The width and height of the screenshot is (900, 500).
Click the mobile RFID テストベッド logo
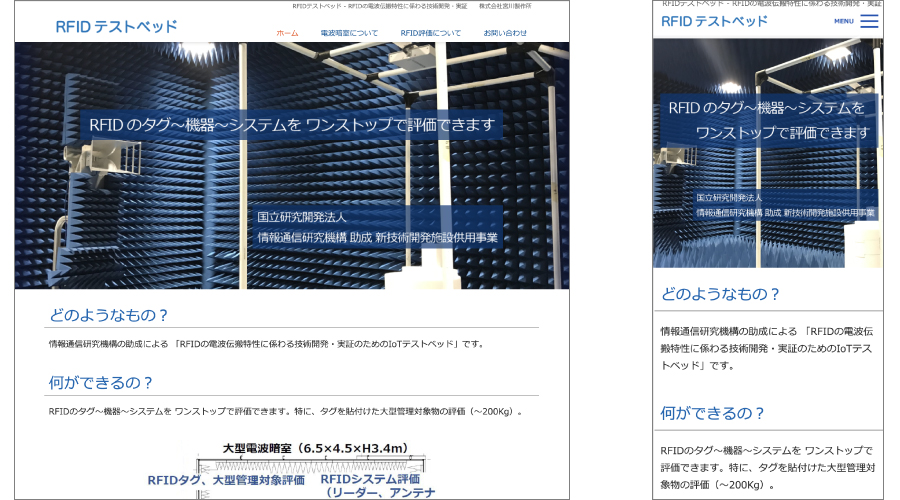tap(714, 21)
